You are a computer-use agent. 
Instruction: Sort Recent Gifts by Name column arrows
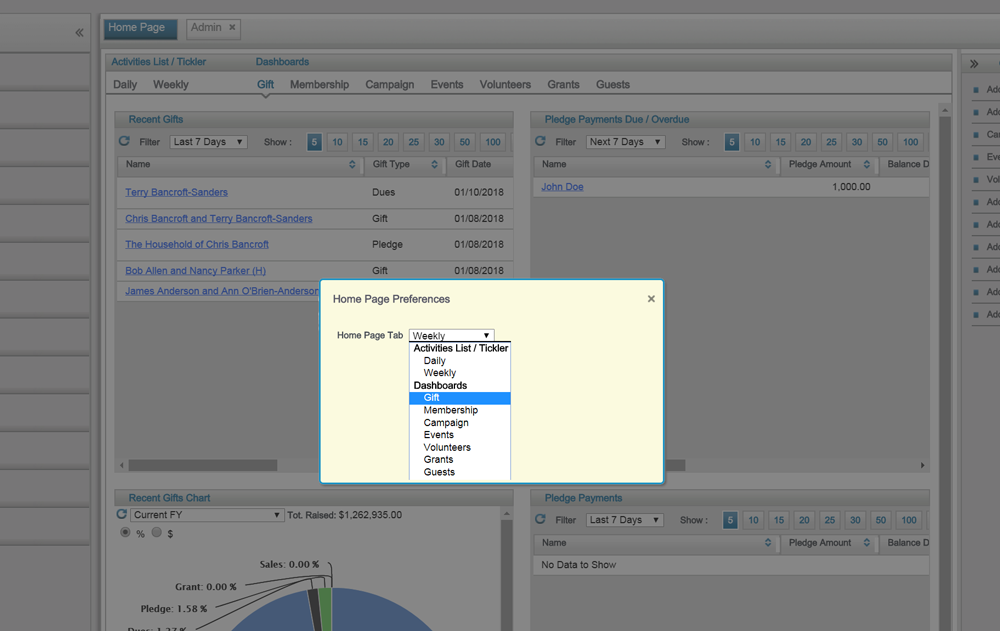point(352,165)
